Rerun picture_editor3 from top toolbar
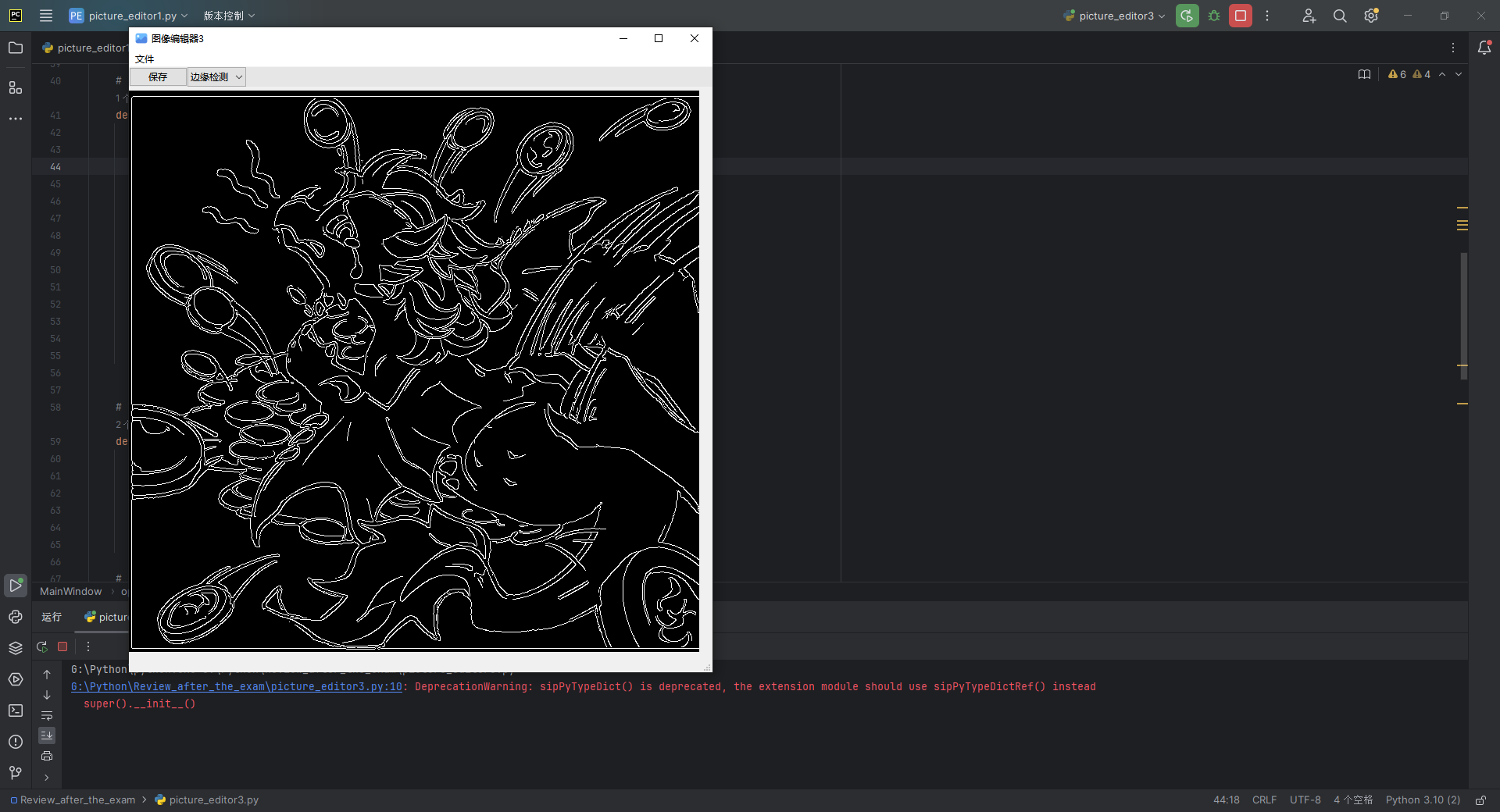 point(1187,16)
